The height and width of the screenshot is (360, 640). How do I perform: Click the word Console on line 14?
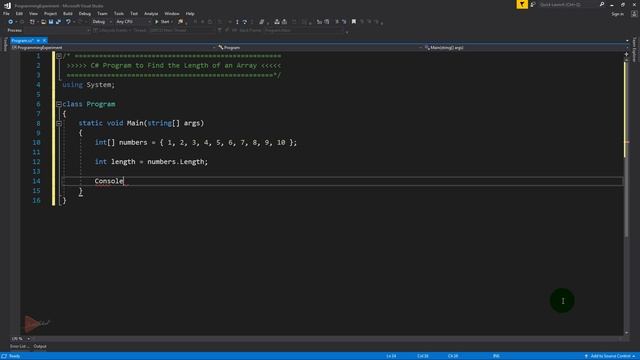[x=109, y=181]
